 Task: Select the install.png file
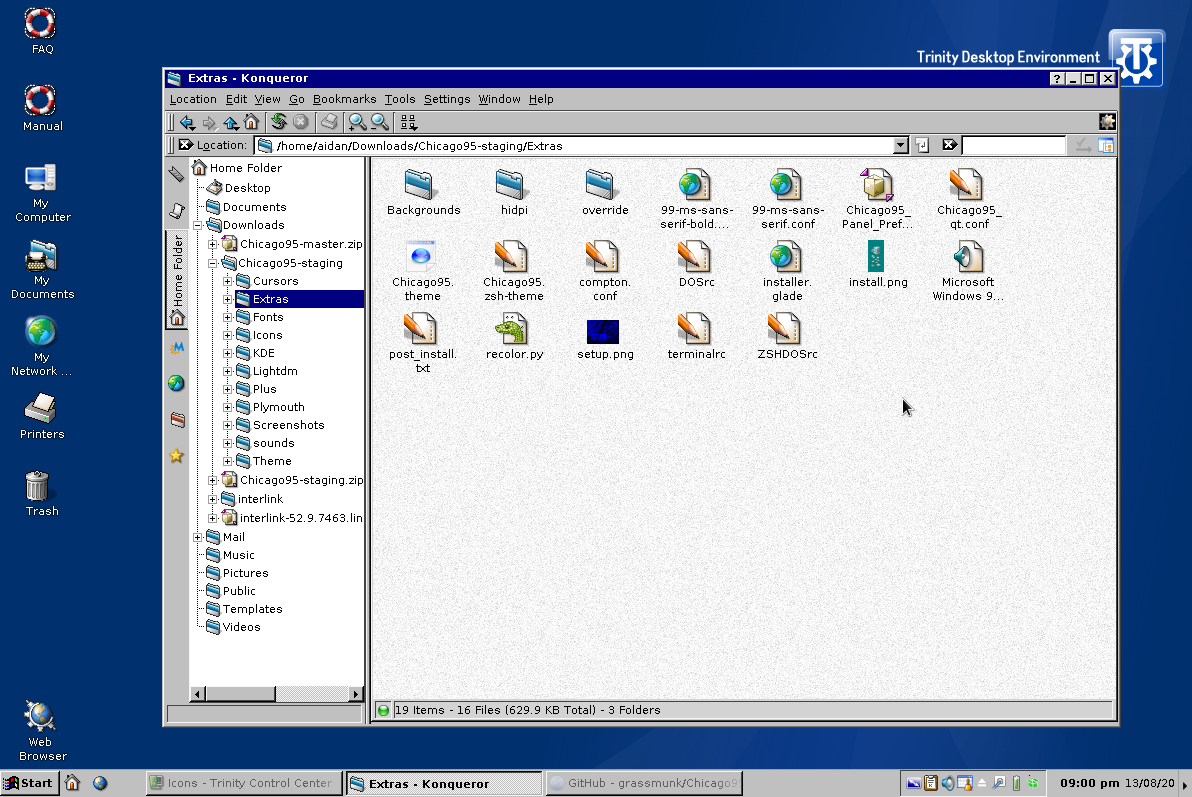(878, 264)
